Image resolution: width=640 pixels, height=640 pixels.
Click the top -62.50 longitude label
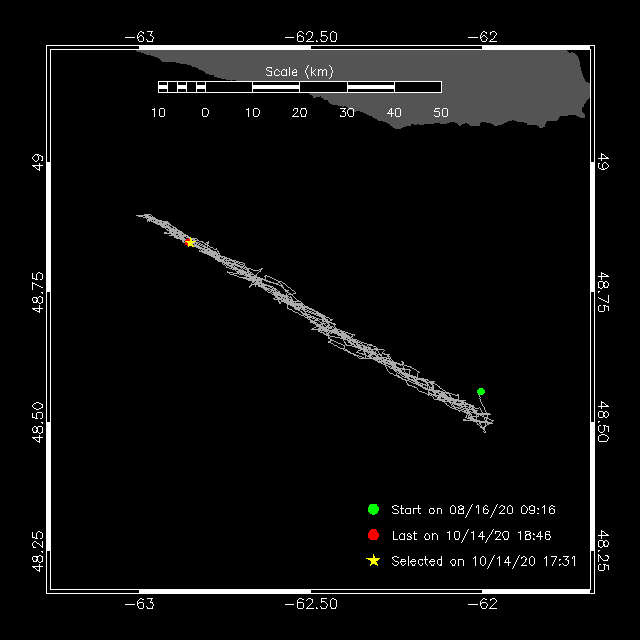click(311, 37)
